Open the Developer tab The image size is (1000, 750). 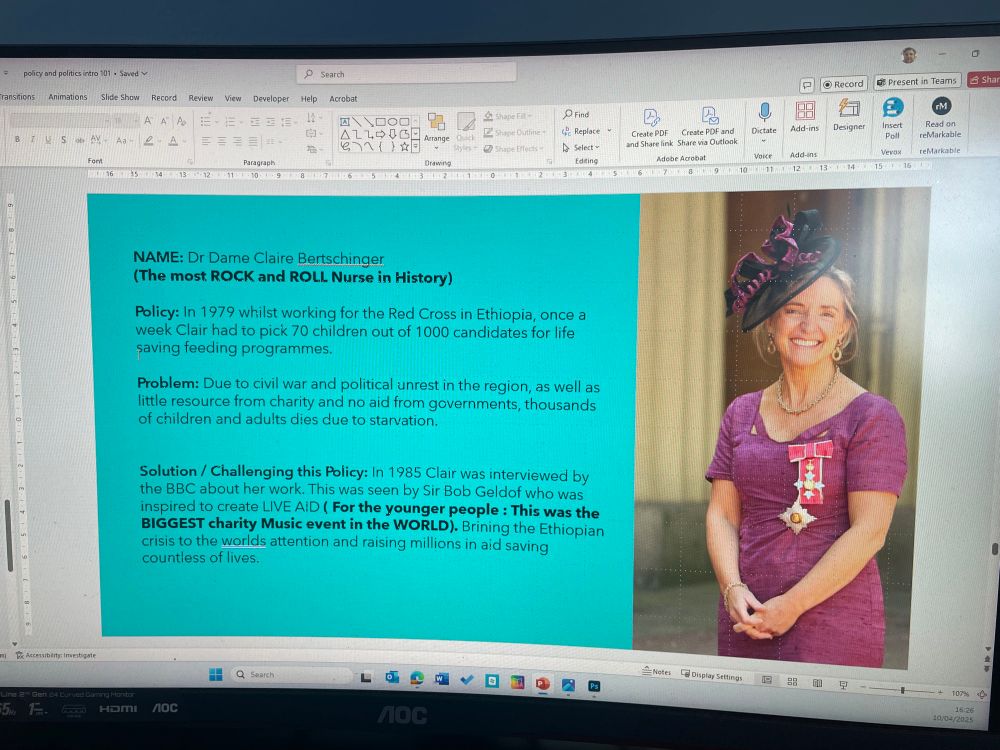pyautogui.click(x=271, y=99)
